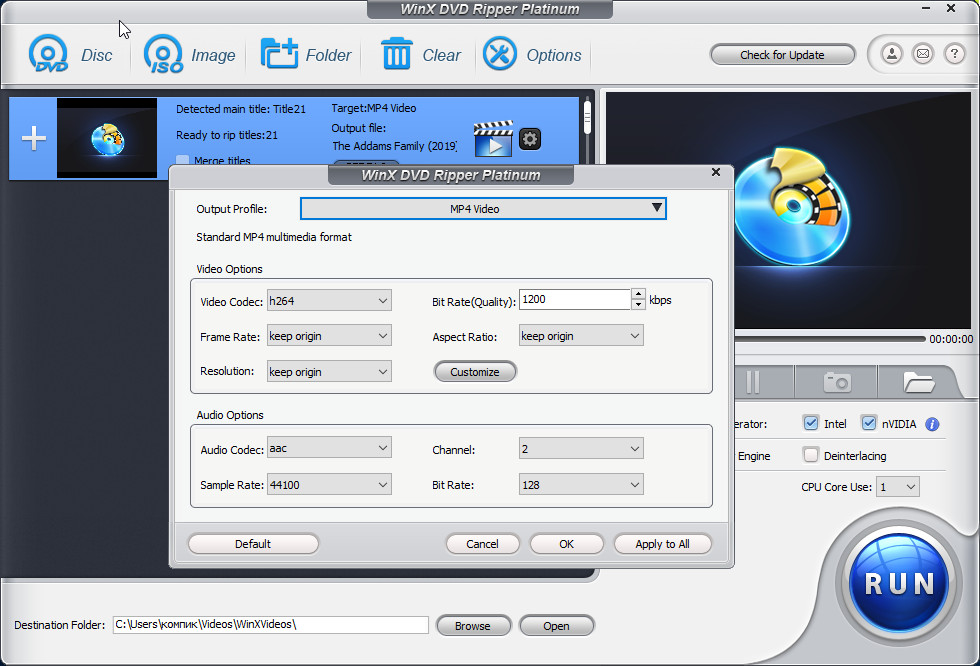Image resolution: width=980 pixels, height=666 pixels.
Task: Open the Audio Codec dropdown
Action: [329, 448]
